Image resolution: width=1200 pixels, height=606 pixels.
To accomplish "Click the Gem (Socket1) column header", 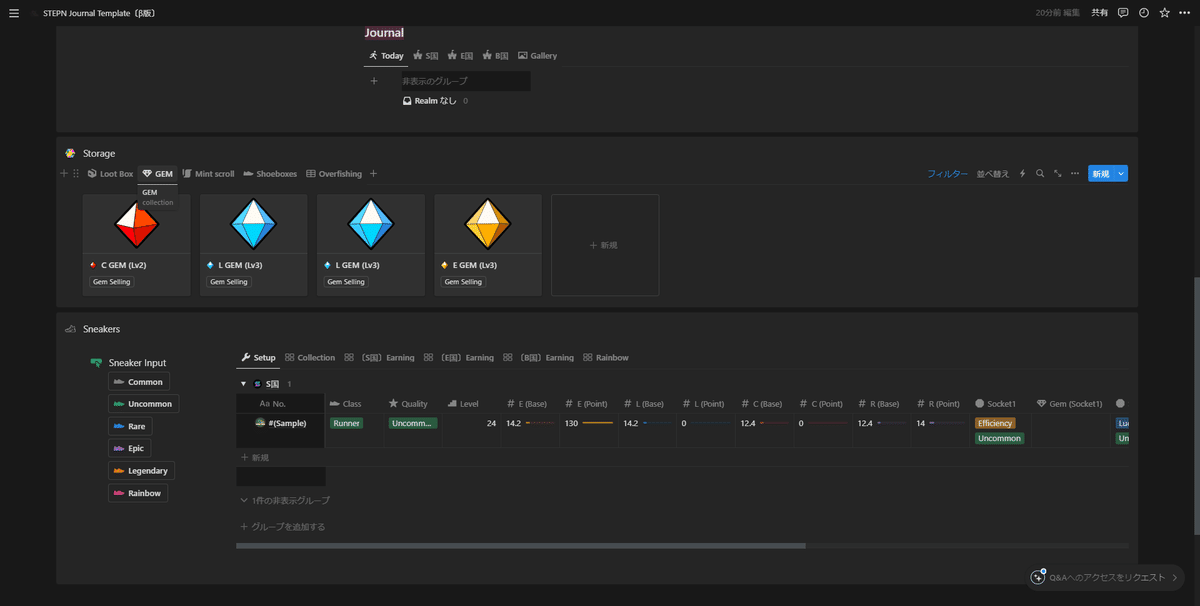I will click(1072, 404).
